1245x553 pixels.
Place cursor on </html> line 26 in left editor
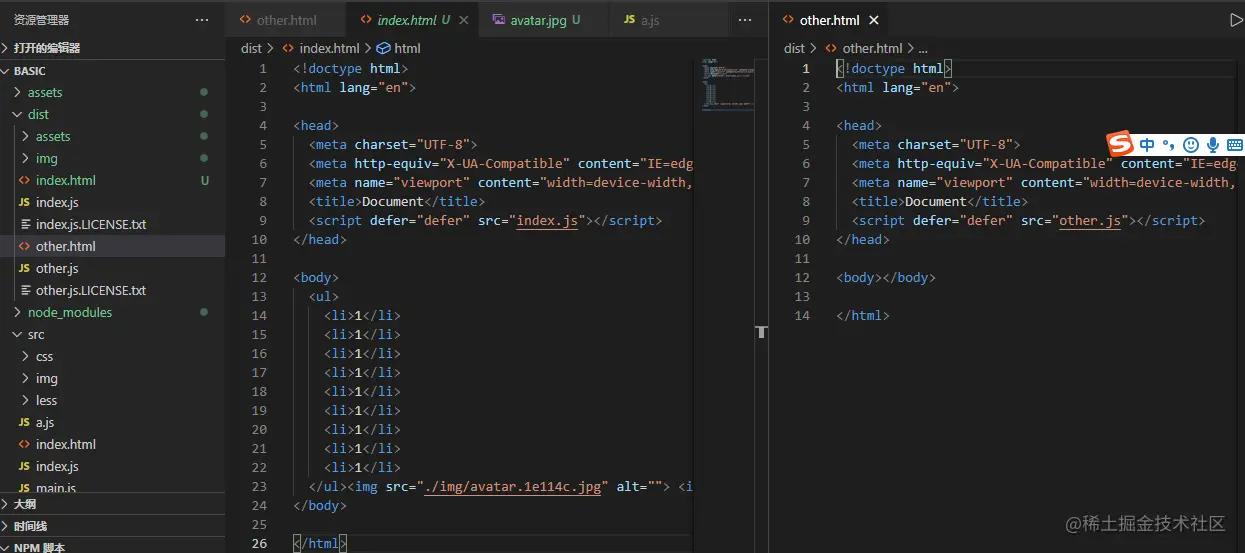pos(320,544)
